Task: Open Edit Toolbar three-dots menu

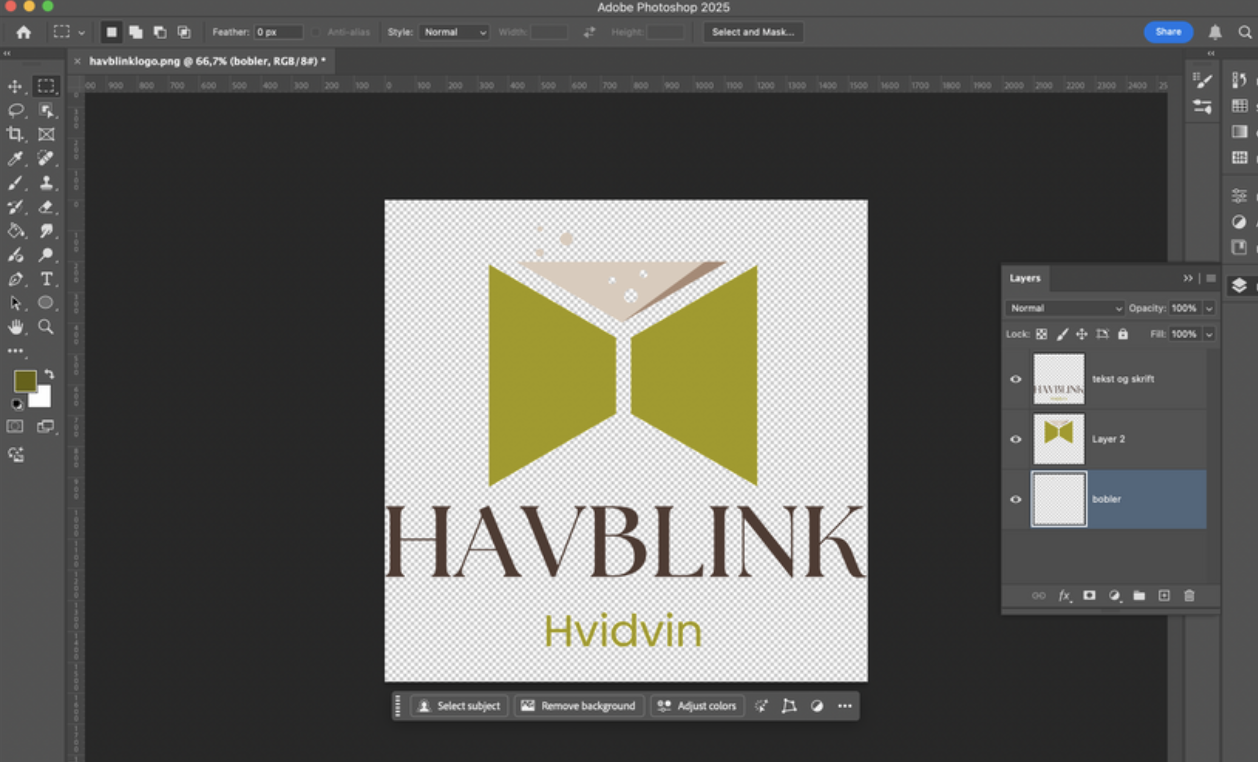Action: (15, 351)
